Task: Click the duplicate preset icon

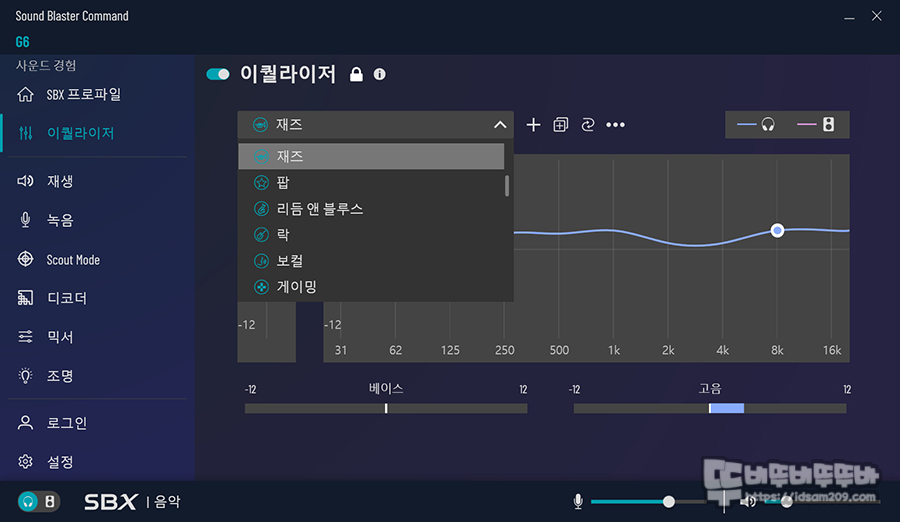Action: click(561, 125)
